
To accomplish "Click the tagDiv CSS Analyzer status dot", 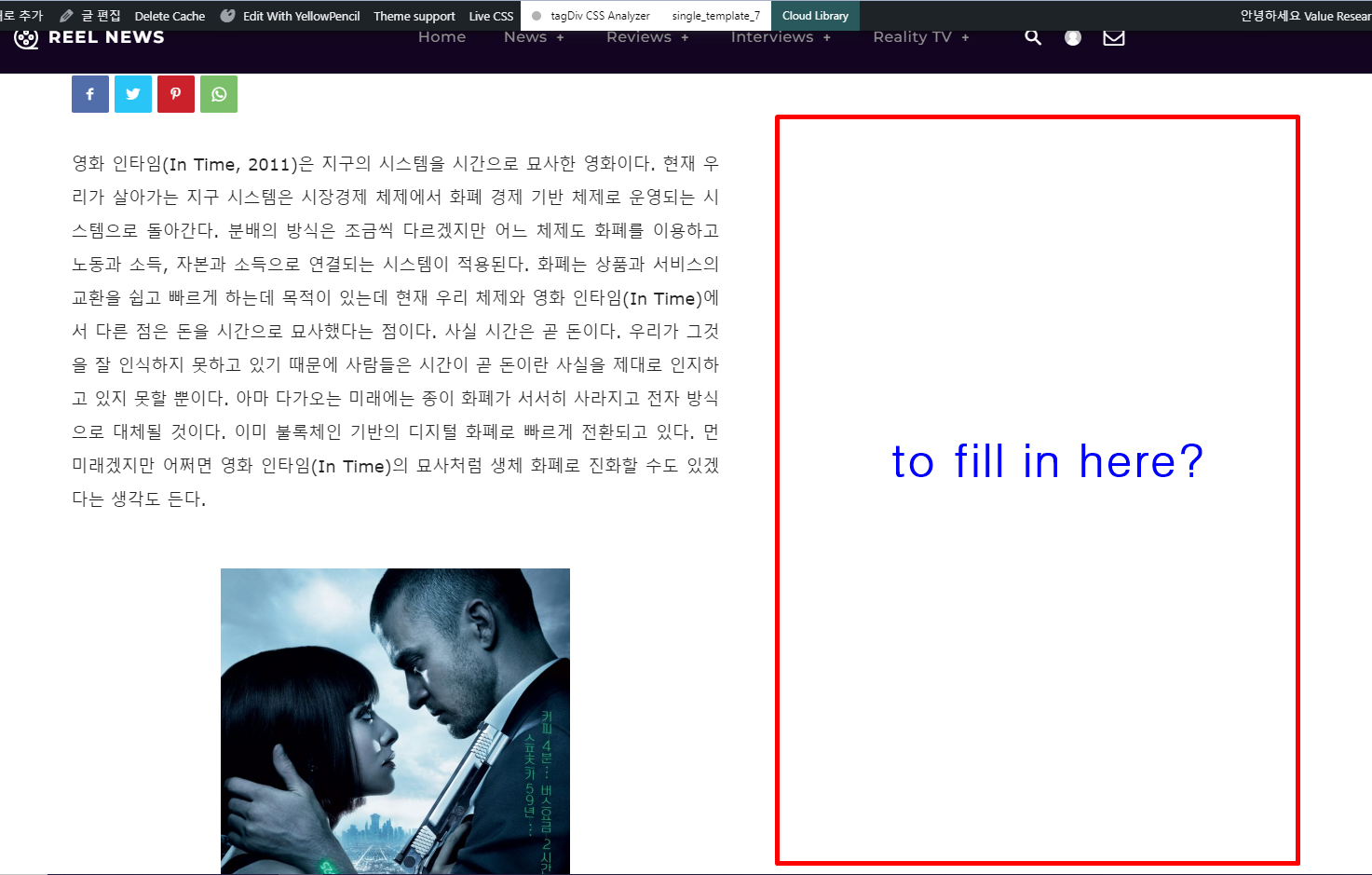I will click(x=537, y=16).
